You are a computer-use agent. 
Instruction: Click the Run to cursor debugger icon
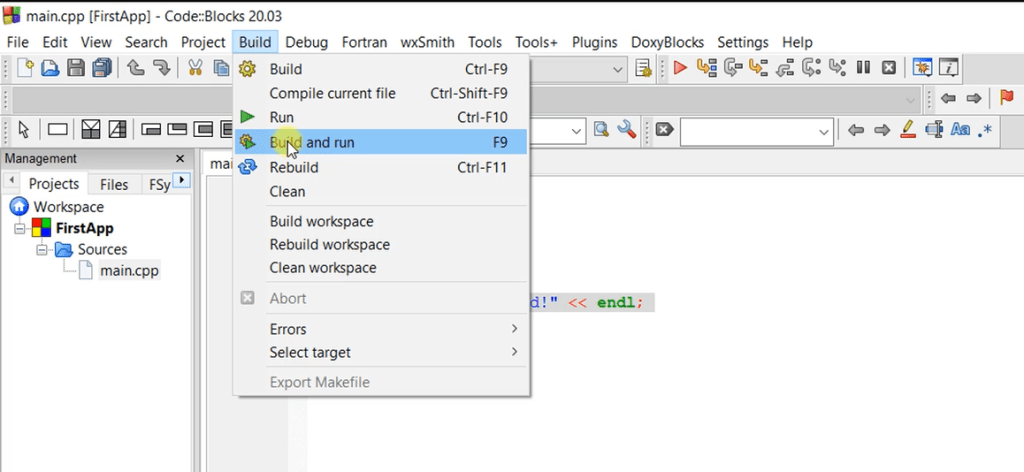(706, 67)
